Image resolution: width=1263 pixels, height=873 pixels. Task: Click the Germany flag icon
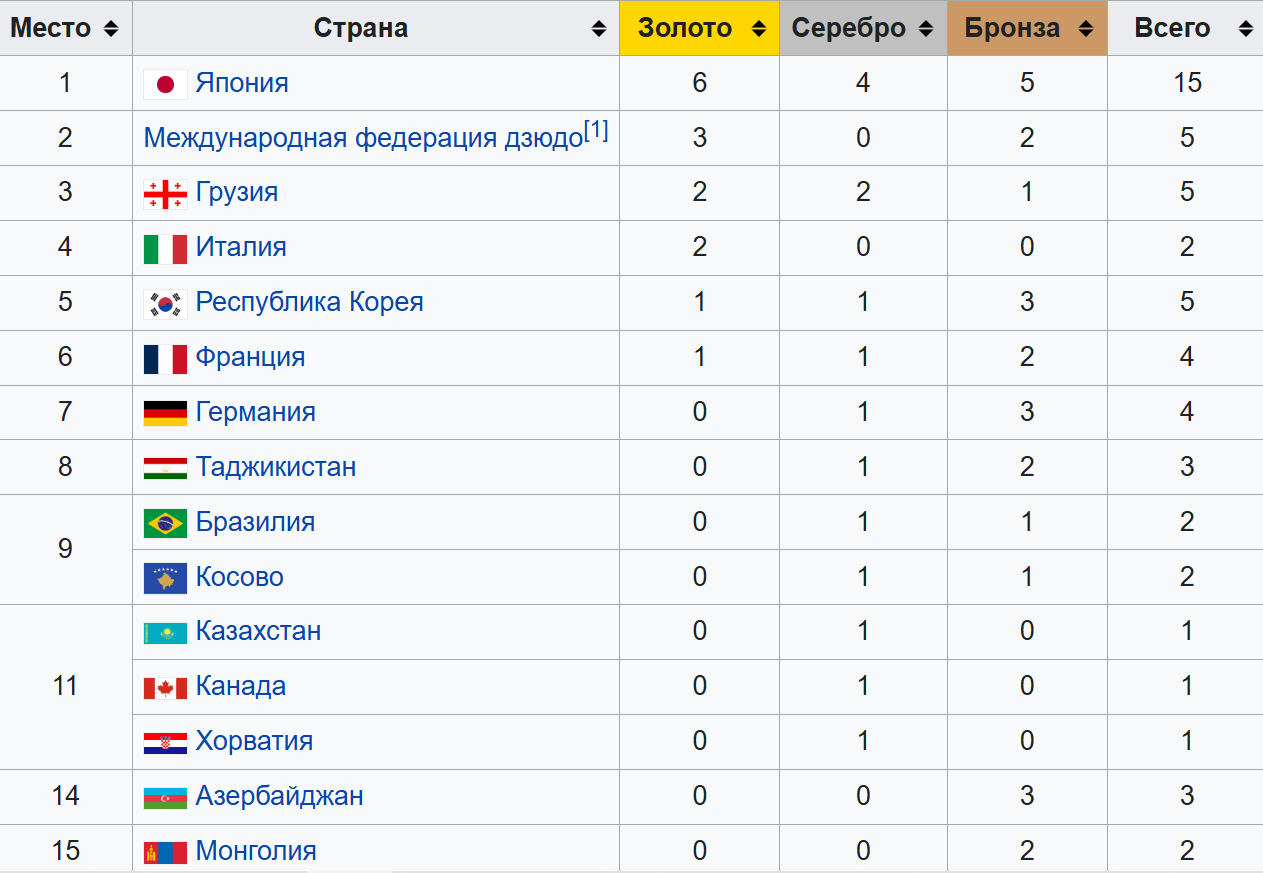[165, 413]
